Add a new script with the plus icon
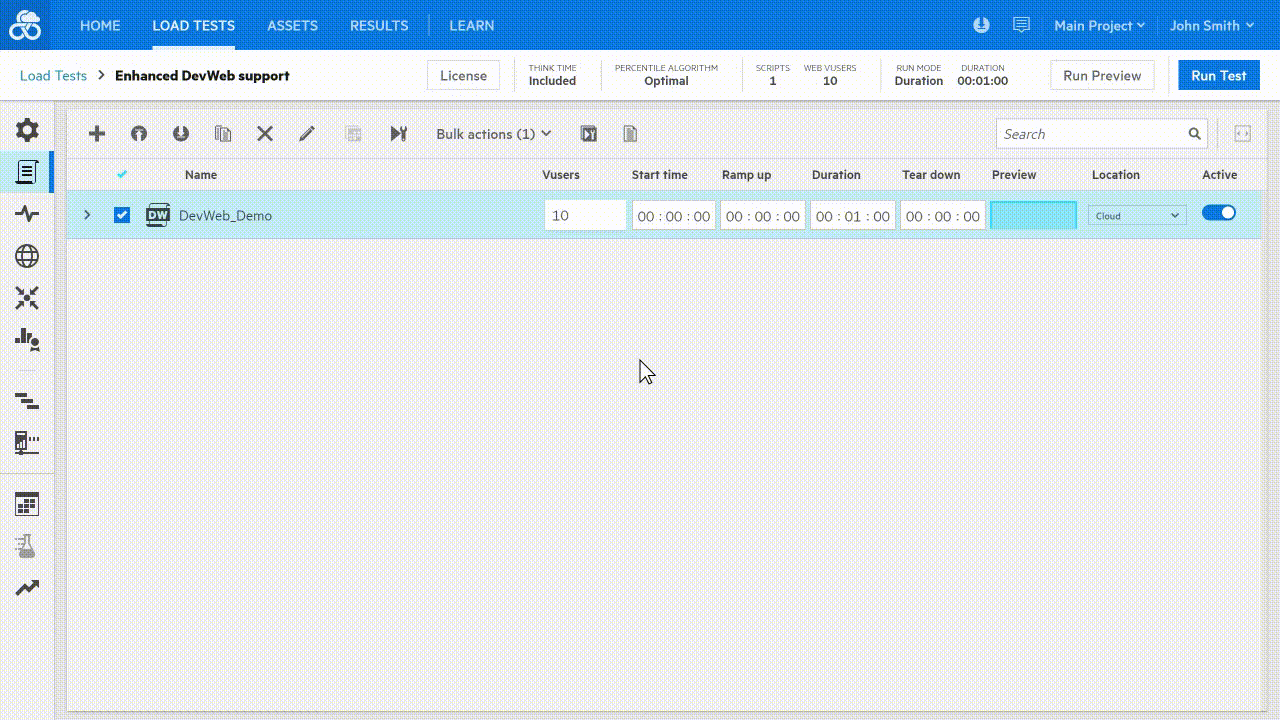Image resolution: width=1280 pixels, height=720 pixels. point(97,133)
